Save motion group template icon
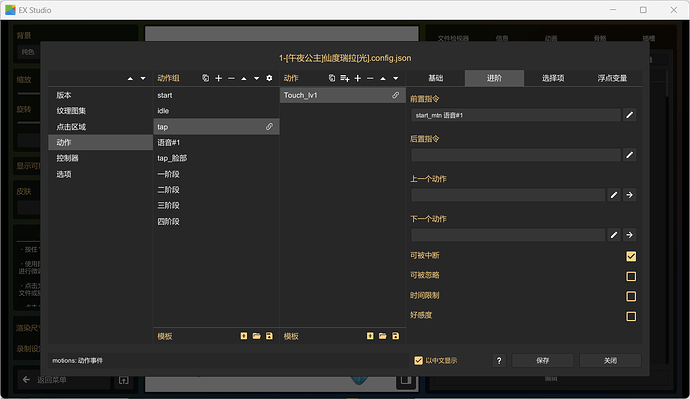Image resolution: width=690 pixels, height=399 pixels. (269, 336)
